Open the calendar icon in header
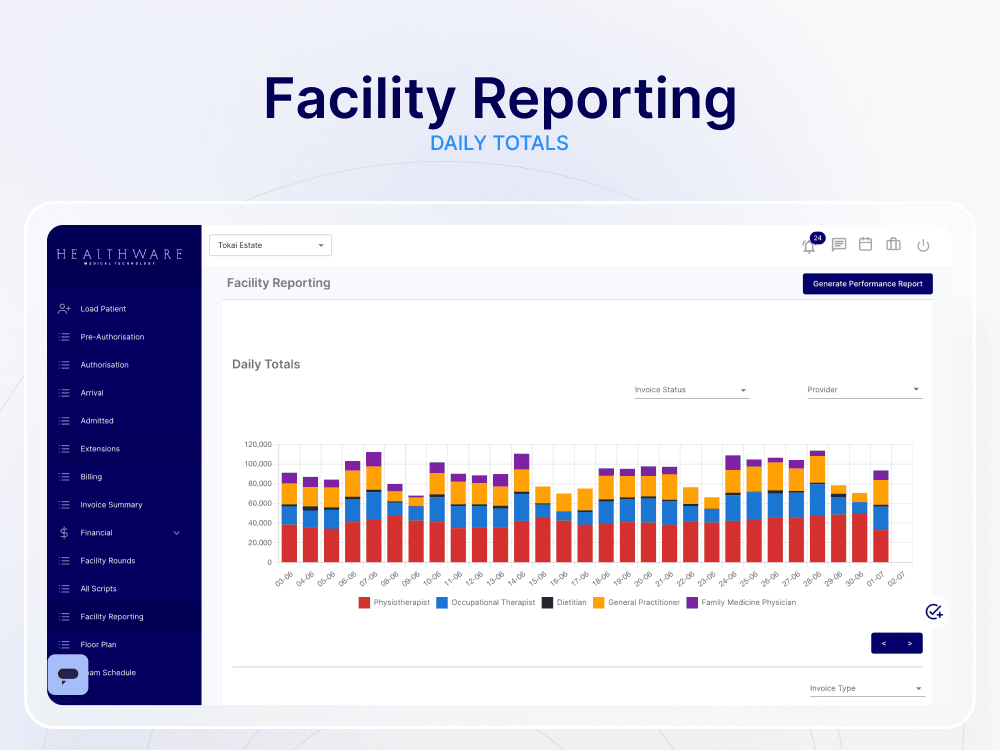 [865, 244]
